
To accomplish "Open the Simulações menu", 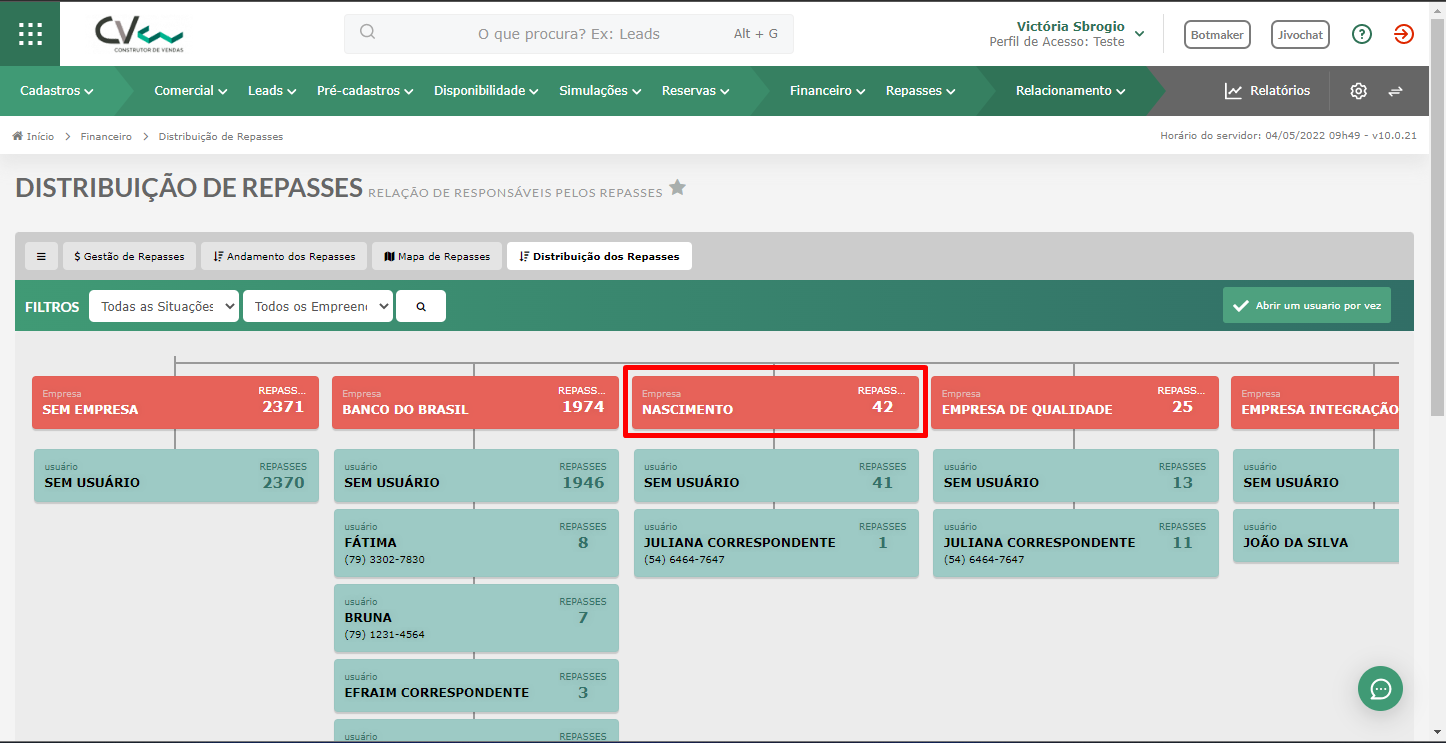I will [x=600, y=91].
